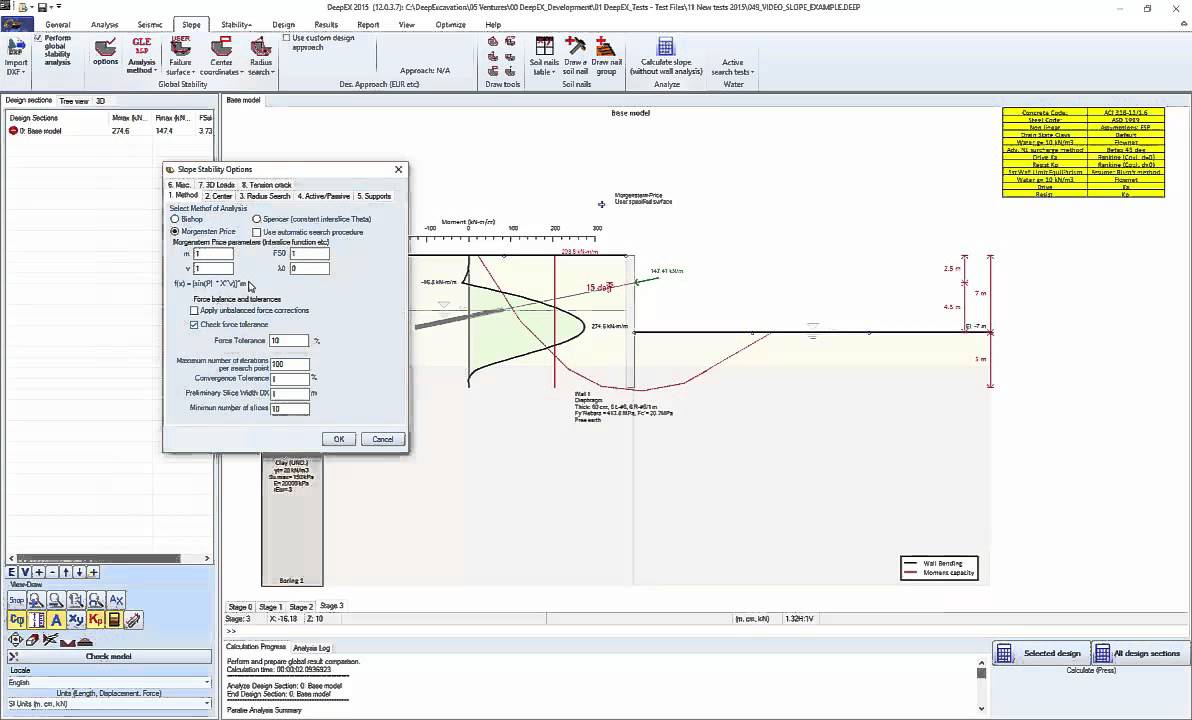Click the Check model button
The height and width of the screenshot is (720, 1192).
point(109,656)
